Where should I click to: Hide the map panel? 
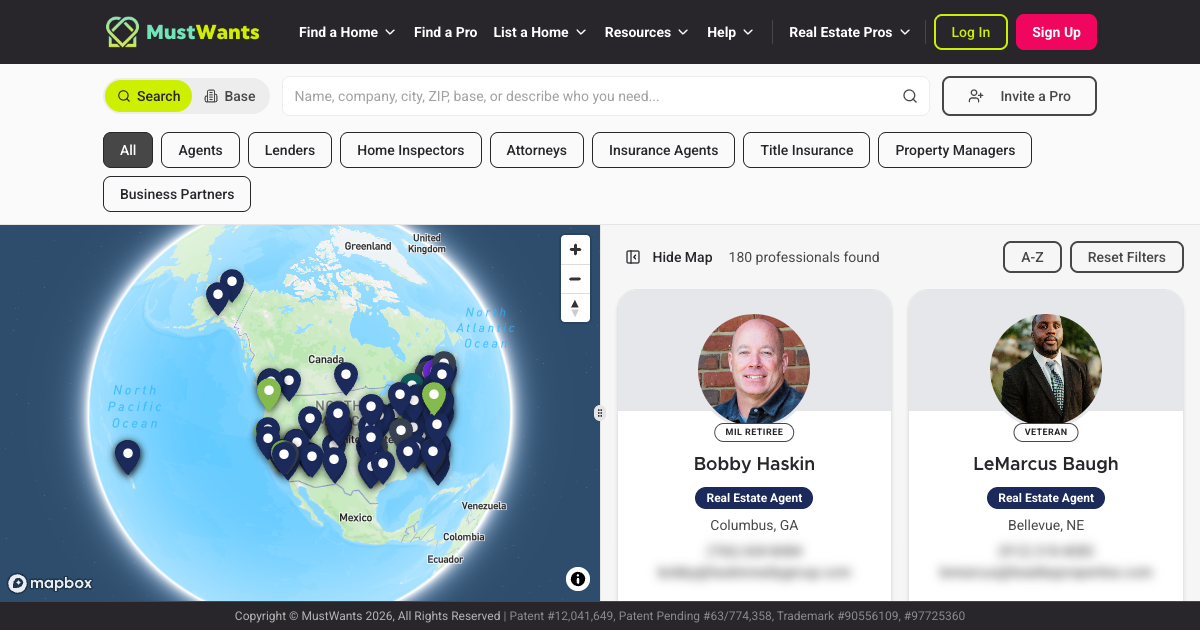[x=670, y=257]
